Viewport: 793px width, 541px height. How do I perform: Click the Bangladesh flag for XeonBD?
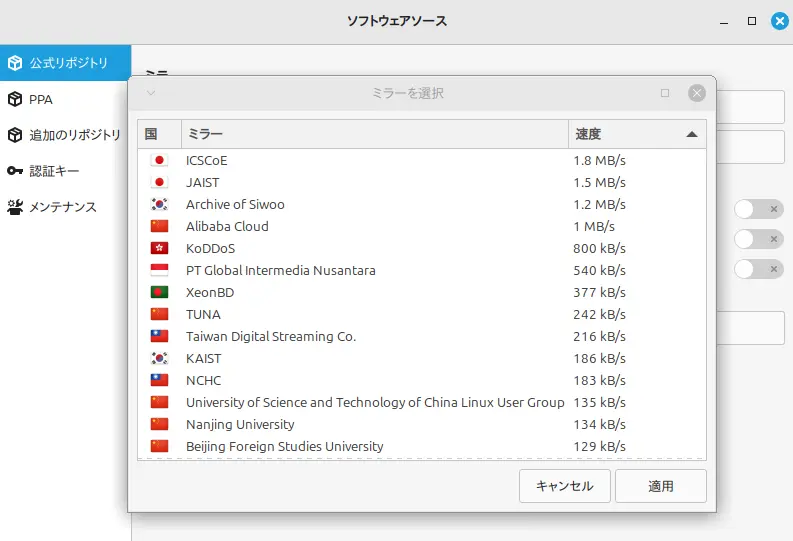point(159,292)
